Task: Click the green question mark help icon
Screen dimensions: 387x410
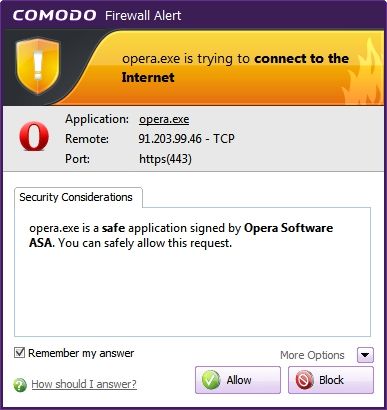Action: (x=20, y=385)
